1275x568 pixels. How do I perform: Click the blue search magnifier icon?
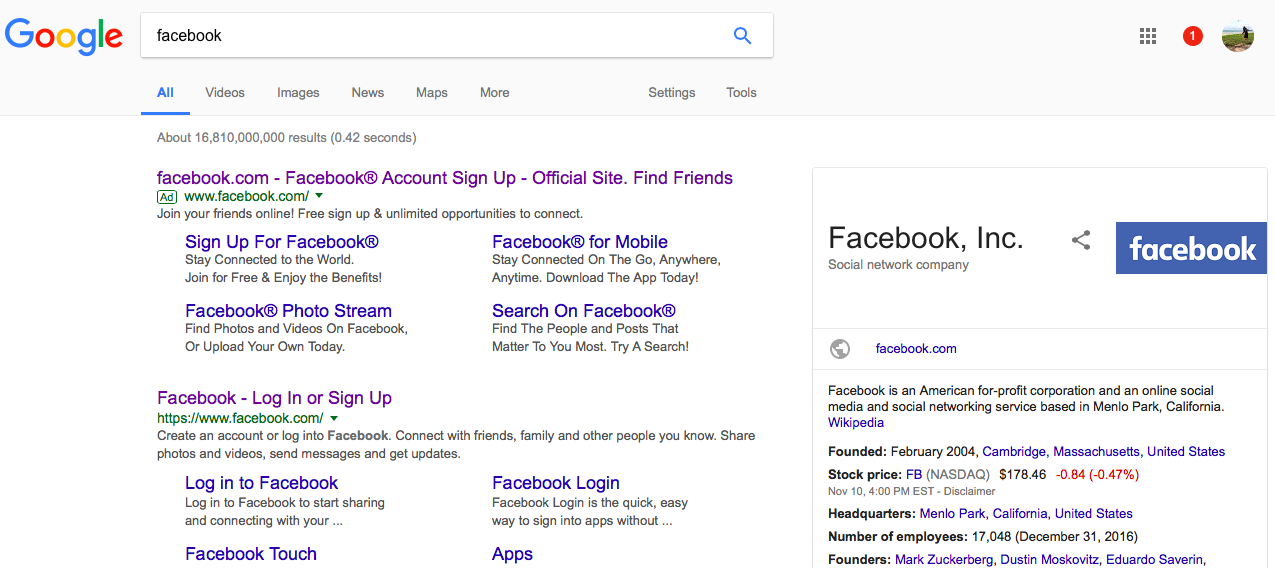(x=742, y=36)
